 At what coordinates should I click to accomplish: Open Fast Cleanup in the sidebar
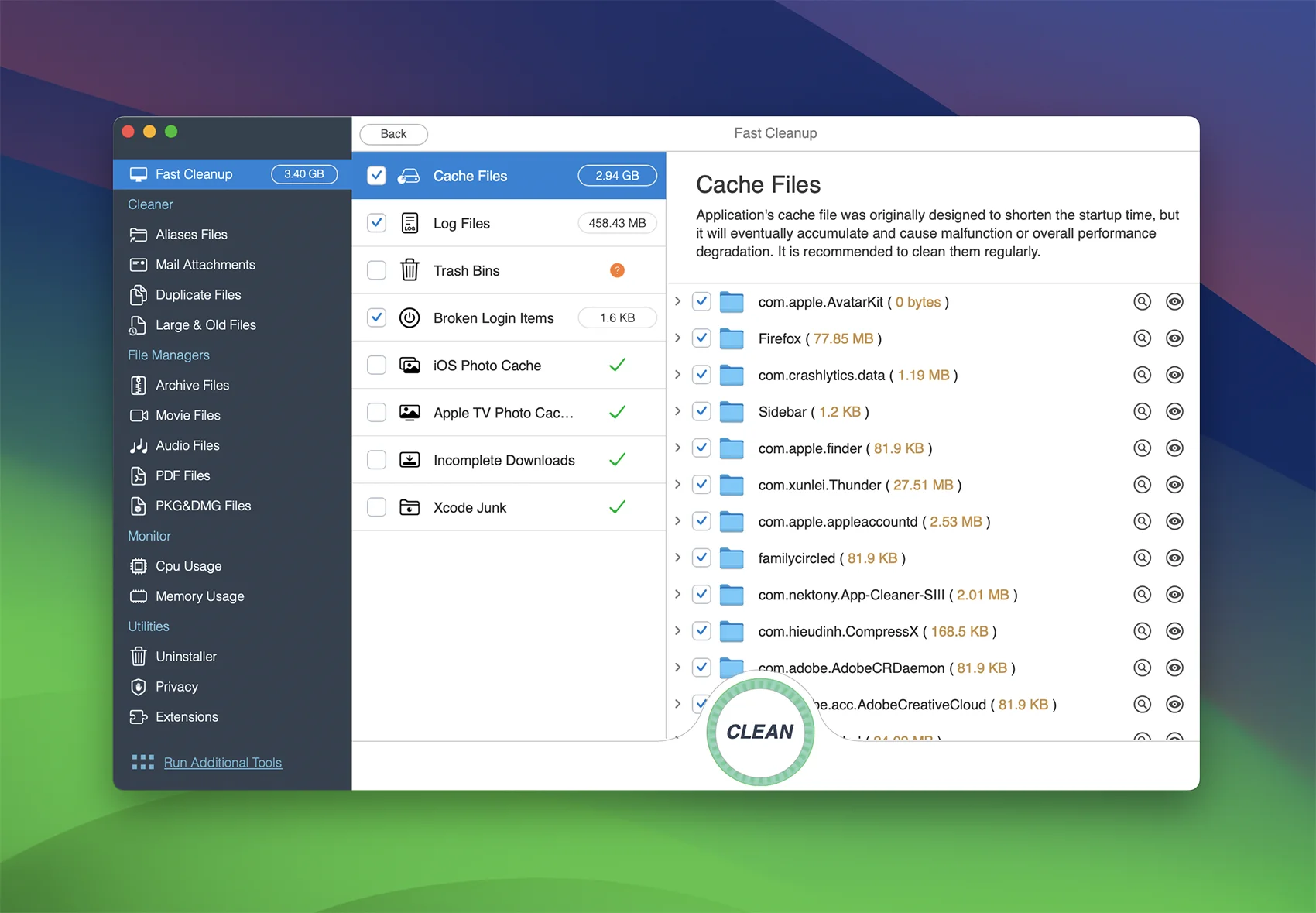tap(232, 174)
